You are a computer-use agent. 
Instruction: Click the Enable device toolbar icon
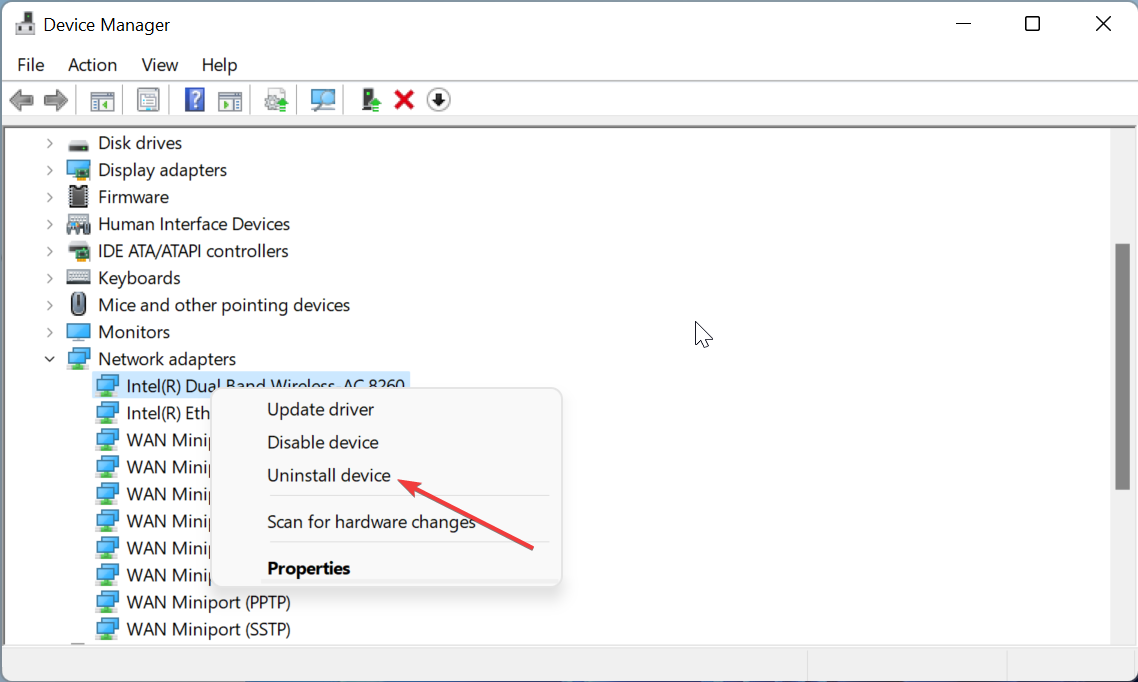[x=371, y=100]
